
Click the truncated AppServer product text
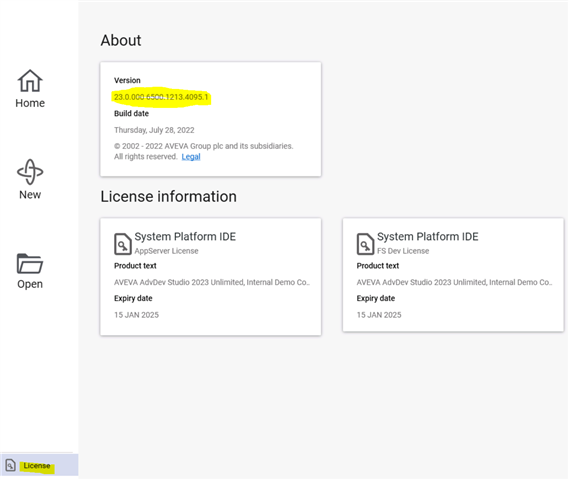(212, 282)
